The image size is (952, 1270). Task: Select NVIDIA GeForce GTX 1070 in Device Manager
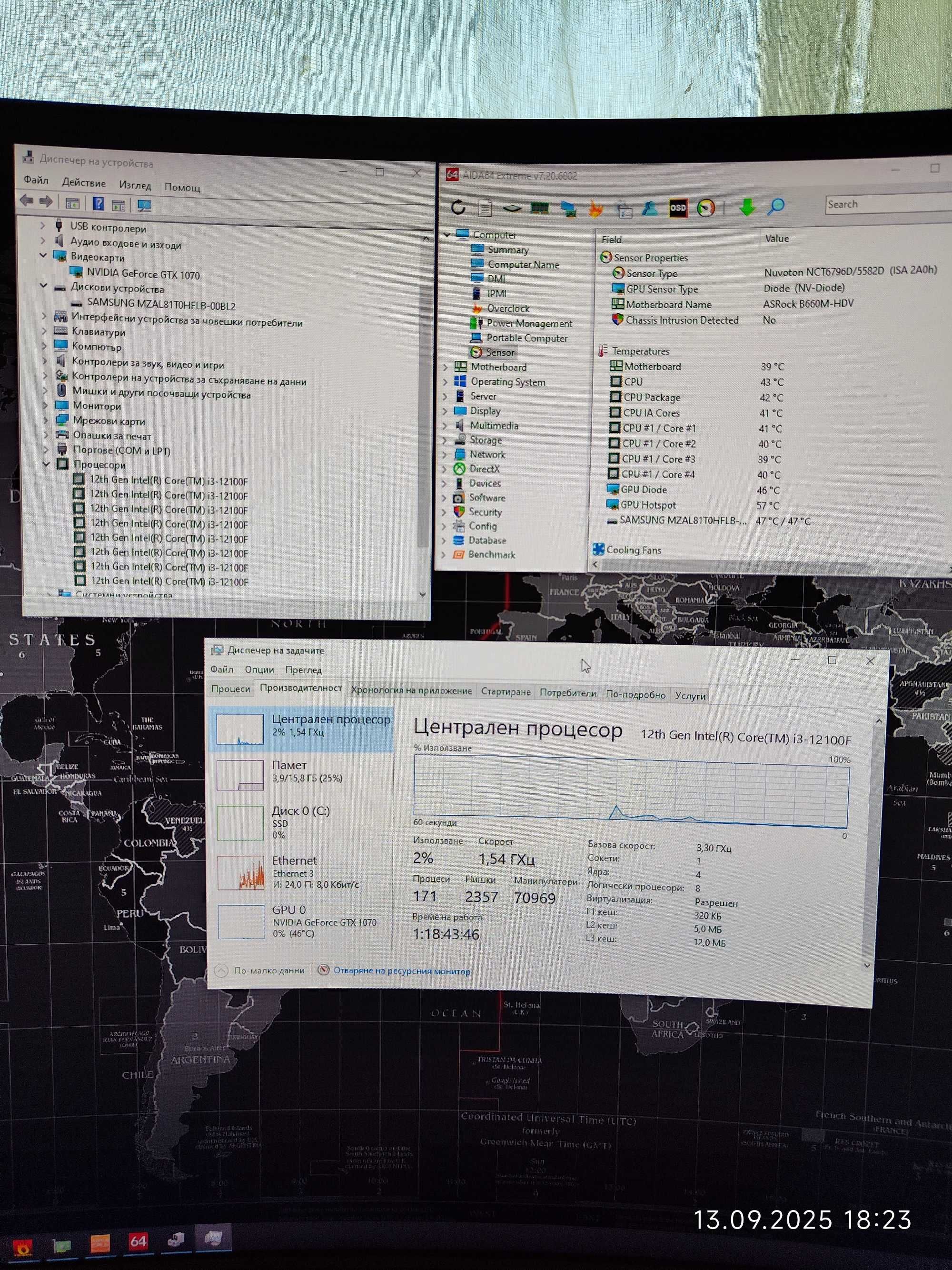pyautogui.click(x=143, y=274)
